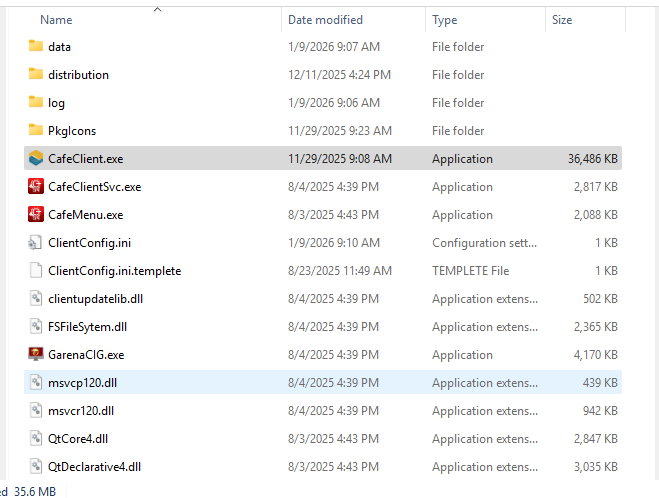The image size is (659, 498).
Task: Click the PkgIcons folder icon
Action: pyautogui.click(x=36, y=130)
